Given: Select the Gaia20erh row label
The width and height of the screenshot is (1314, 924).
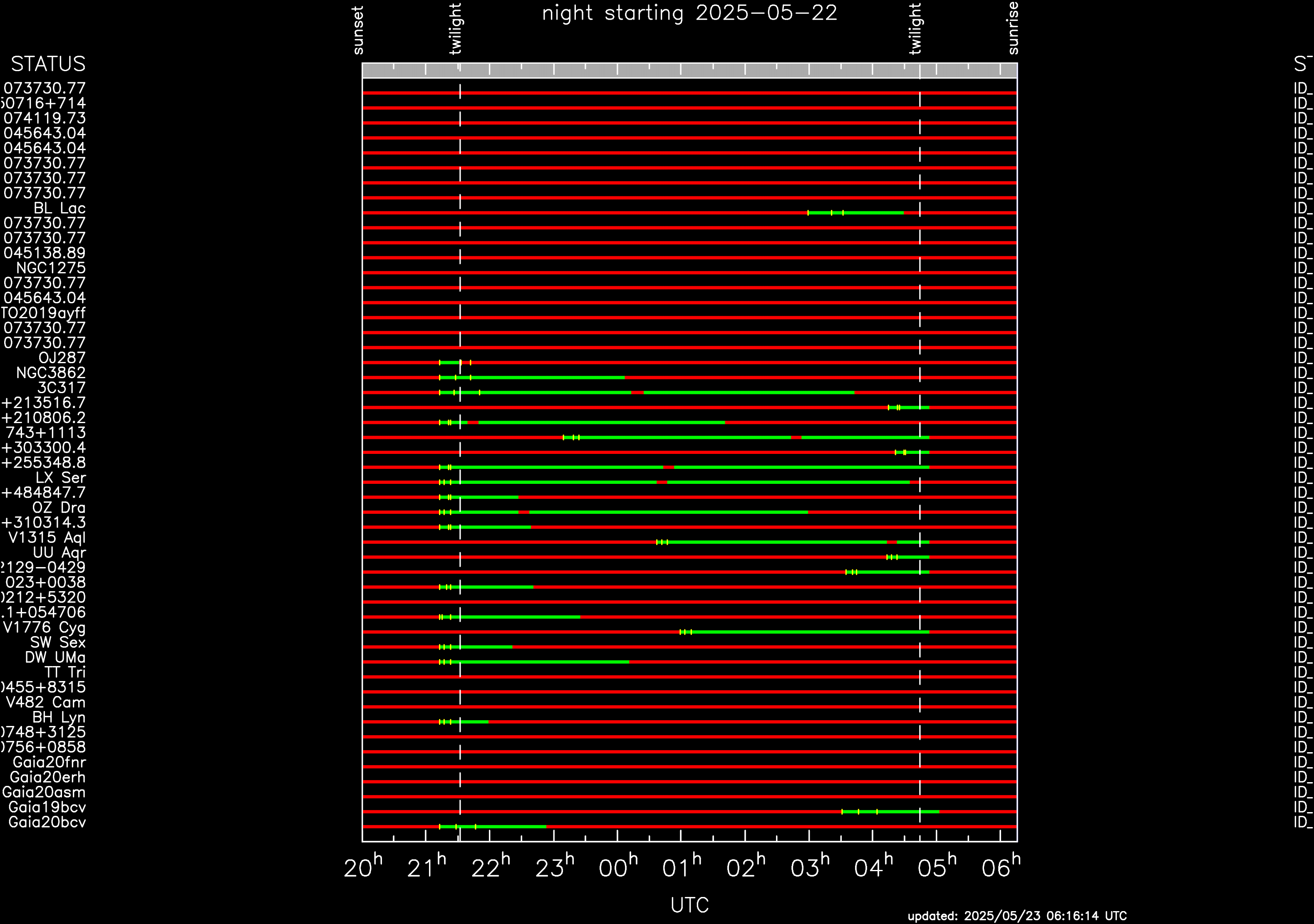Looking at the screenshot, I should tap(47, 778).
